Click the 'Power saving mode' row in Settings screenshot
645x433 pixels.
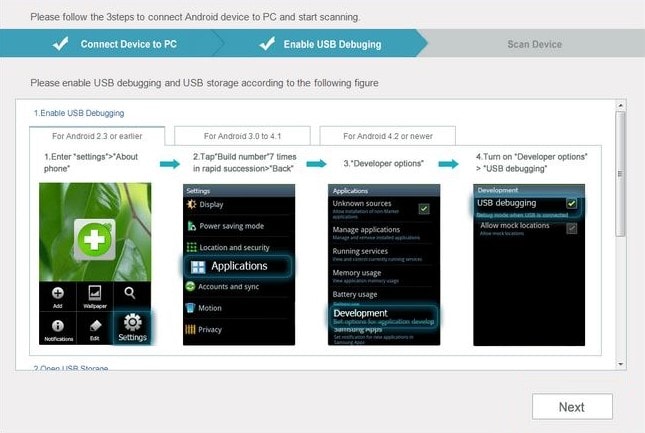239,226
